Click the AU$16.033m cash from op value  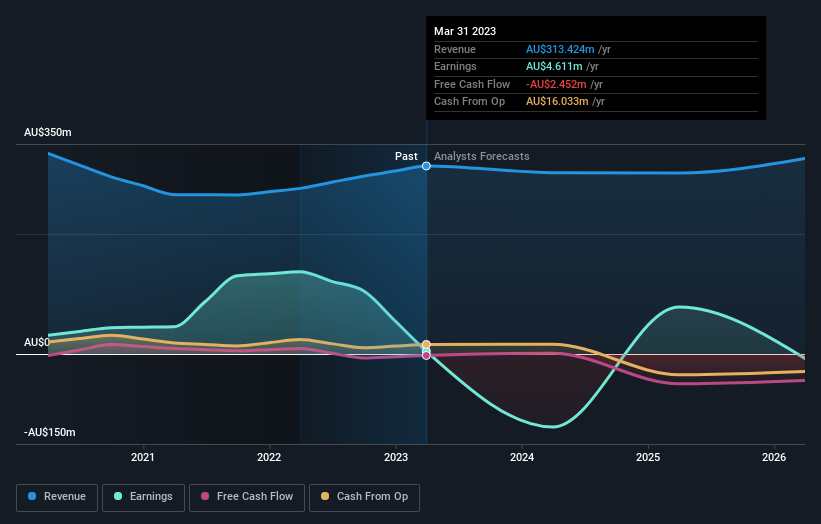point(557,102)
